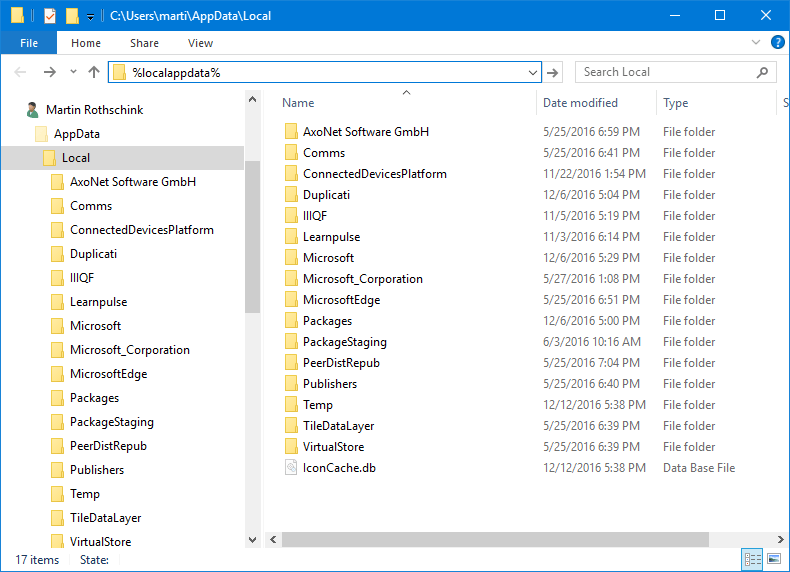Screen dimensions: 790x572
Task: Click the navigation pane vertical scrollbar thumb
Action: [252, 237]
